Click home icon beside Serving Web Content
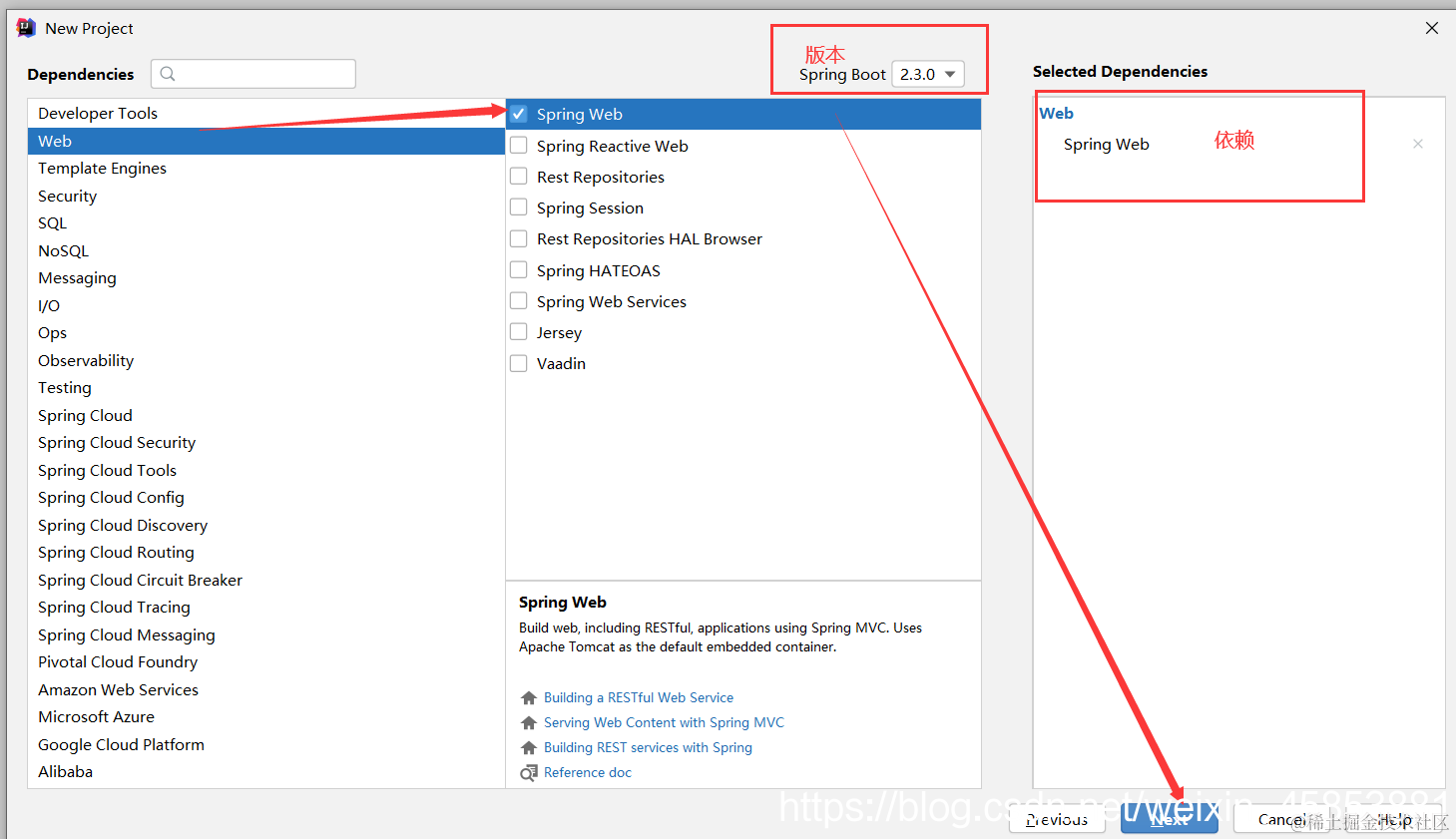Image resolution: width=1456 pixels, height=839 pixels. [x=529, y=723]
